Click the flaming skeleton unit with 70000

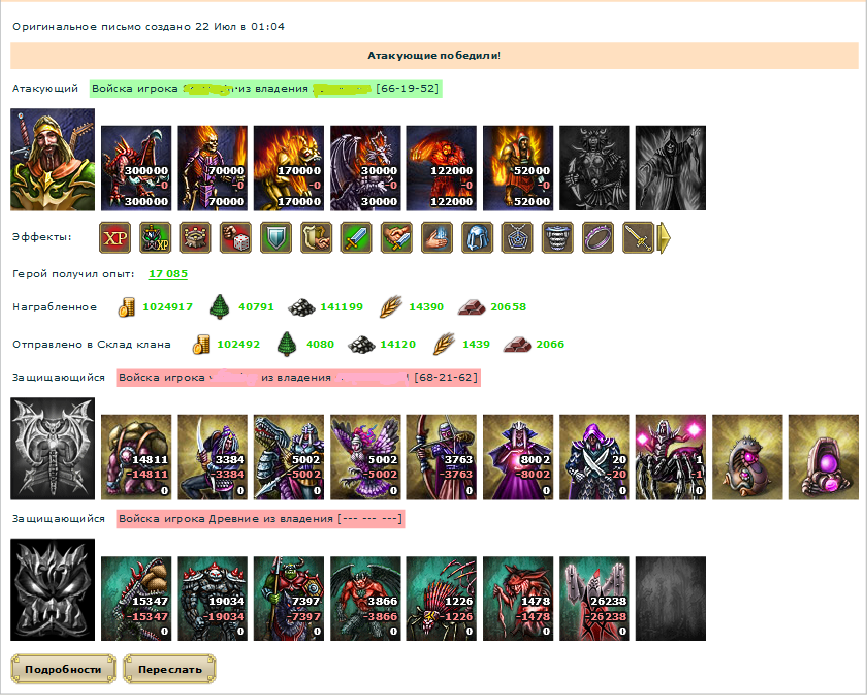pyautogui.click(x=212, y=168)
